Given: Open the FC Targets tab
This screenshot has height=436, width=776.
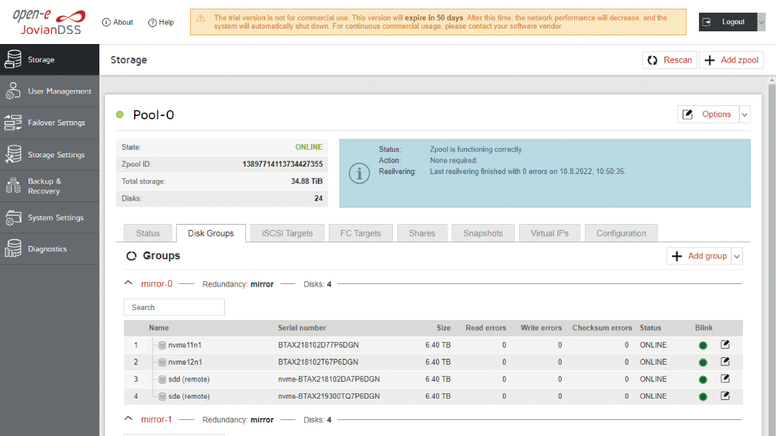Looking at the screenshot, I should pyautogui.click(x=361, y=233).
